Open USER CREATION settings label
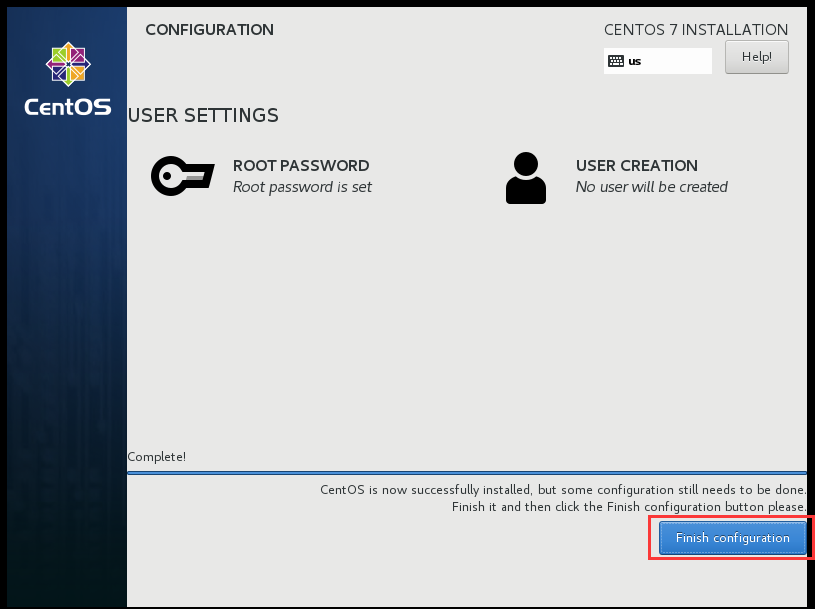The height and width of the screenshot is (609, 815). click(x=637, y=165)
